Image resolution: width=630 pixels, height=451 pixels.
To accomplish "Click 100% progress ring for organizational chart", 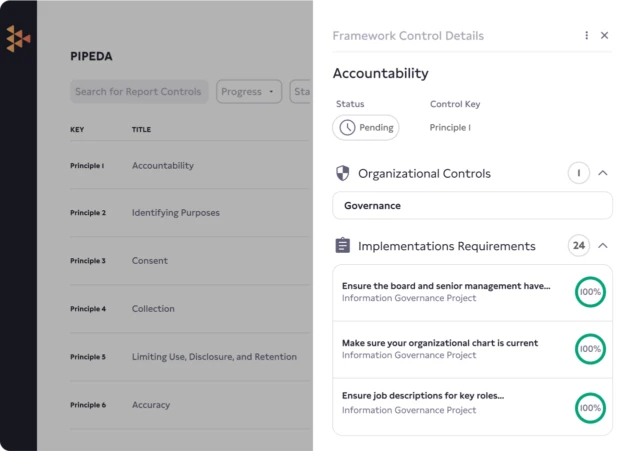I will click(590, 349).
